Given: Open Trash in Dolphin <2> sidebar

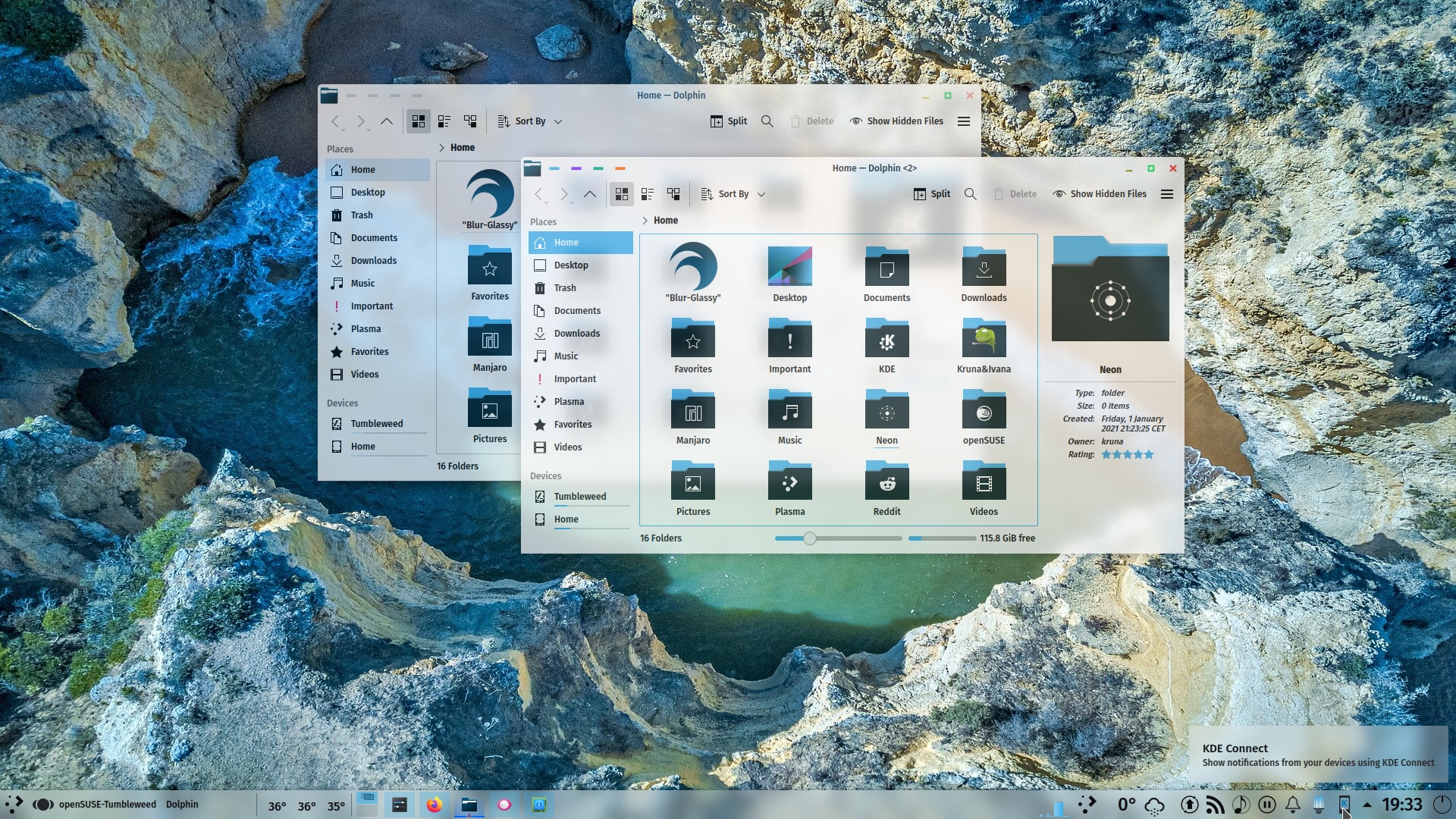Looking at the screenshot, I should pos(581,288).
